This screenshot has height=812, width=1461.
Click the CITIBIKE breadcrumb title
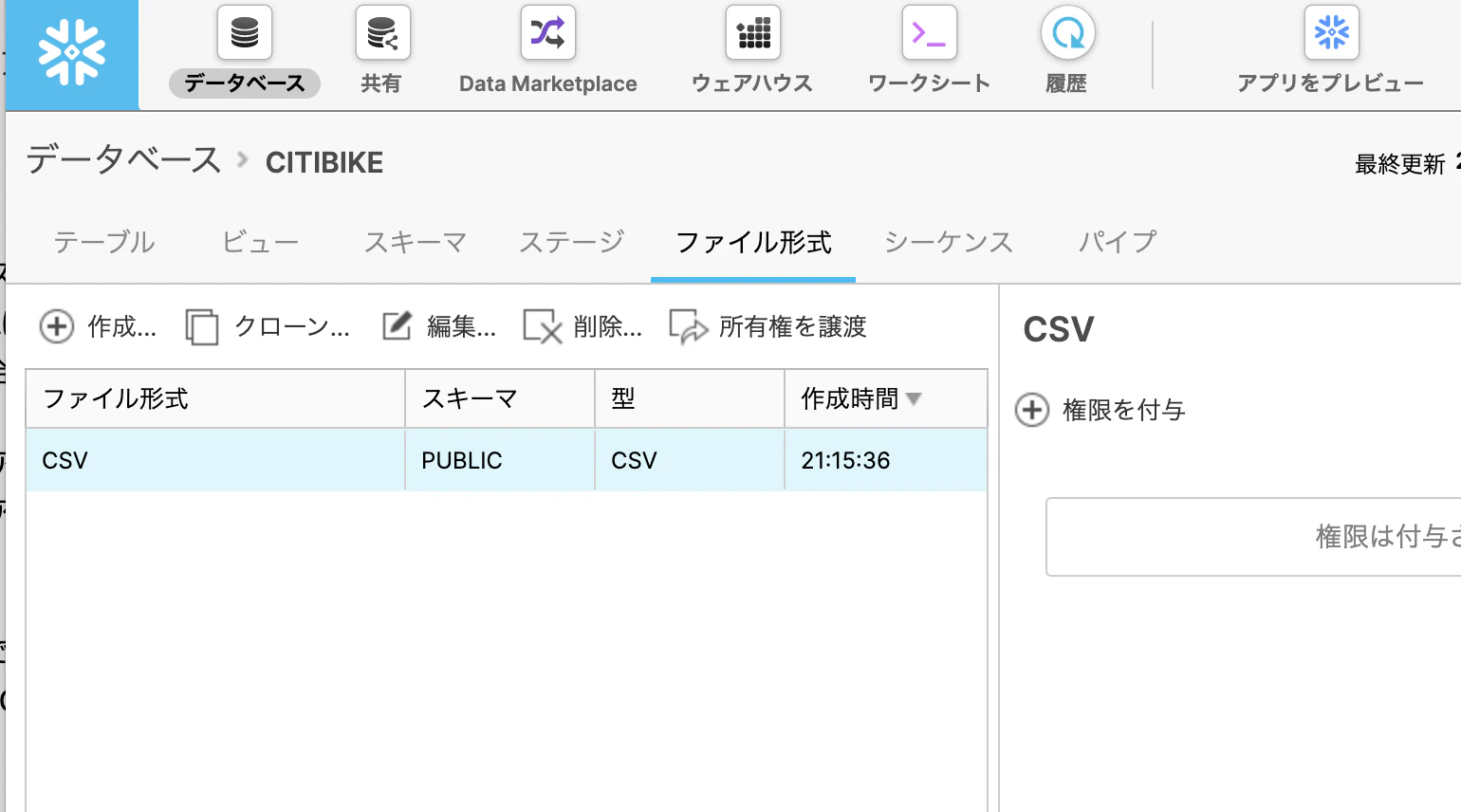tap(324, 162)
